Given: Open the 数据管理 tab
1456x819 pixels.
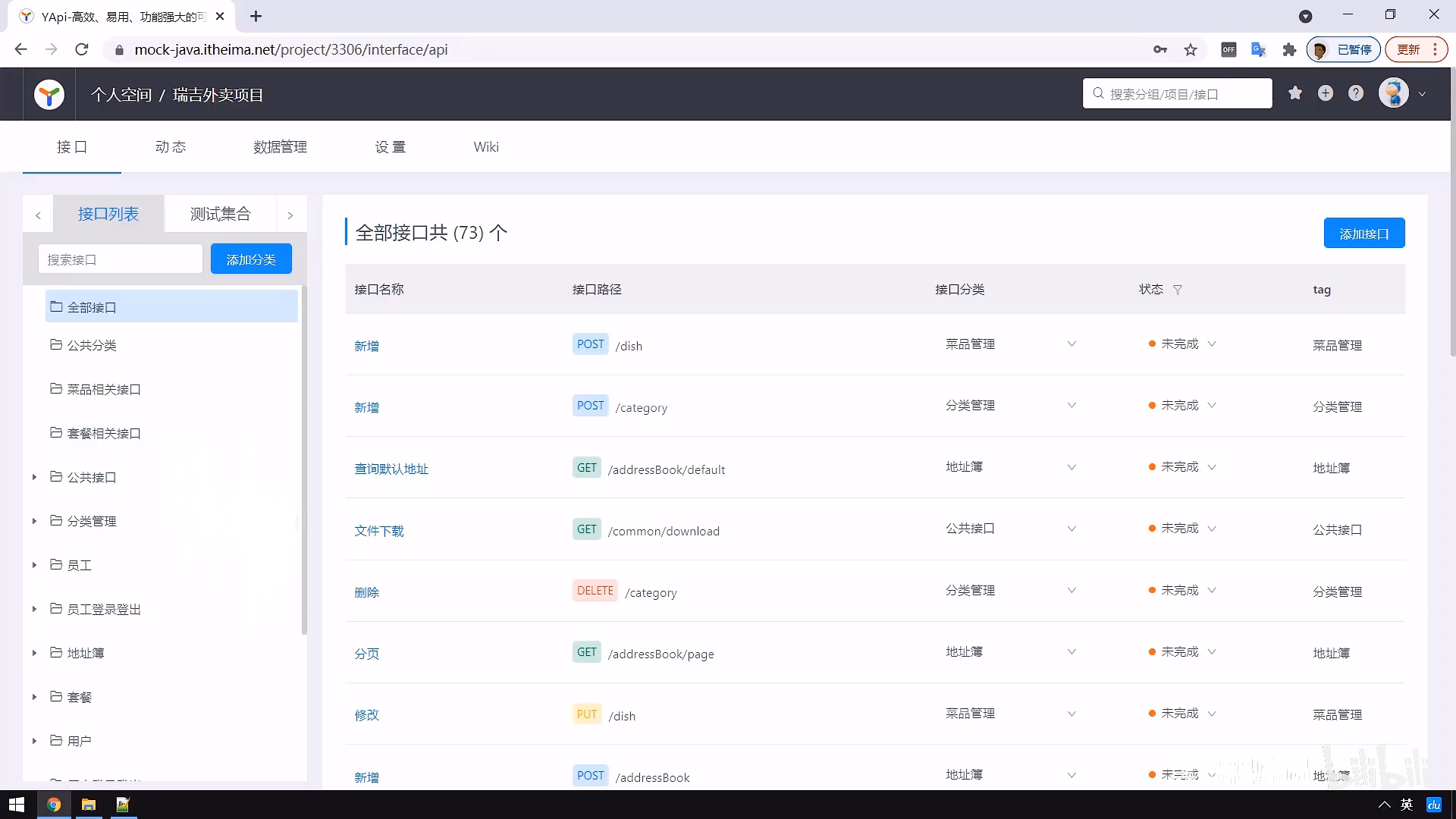Looking at the screenshot, I should coord(281,147).
